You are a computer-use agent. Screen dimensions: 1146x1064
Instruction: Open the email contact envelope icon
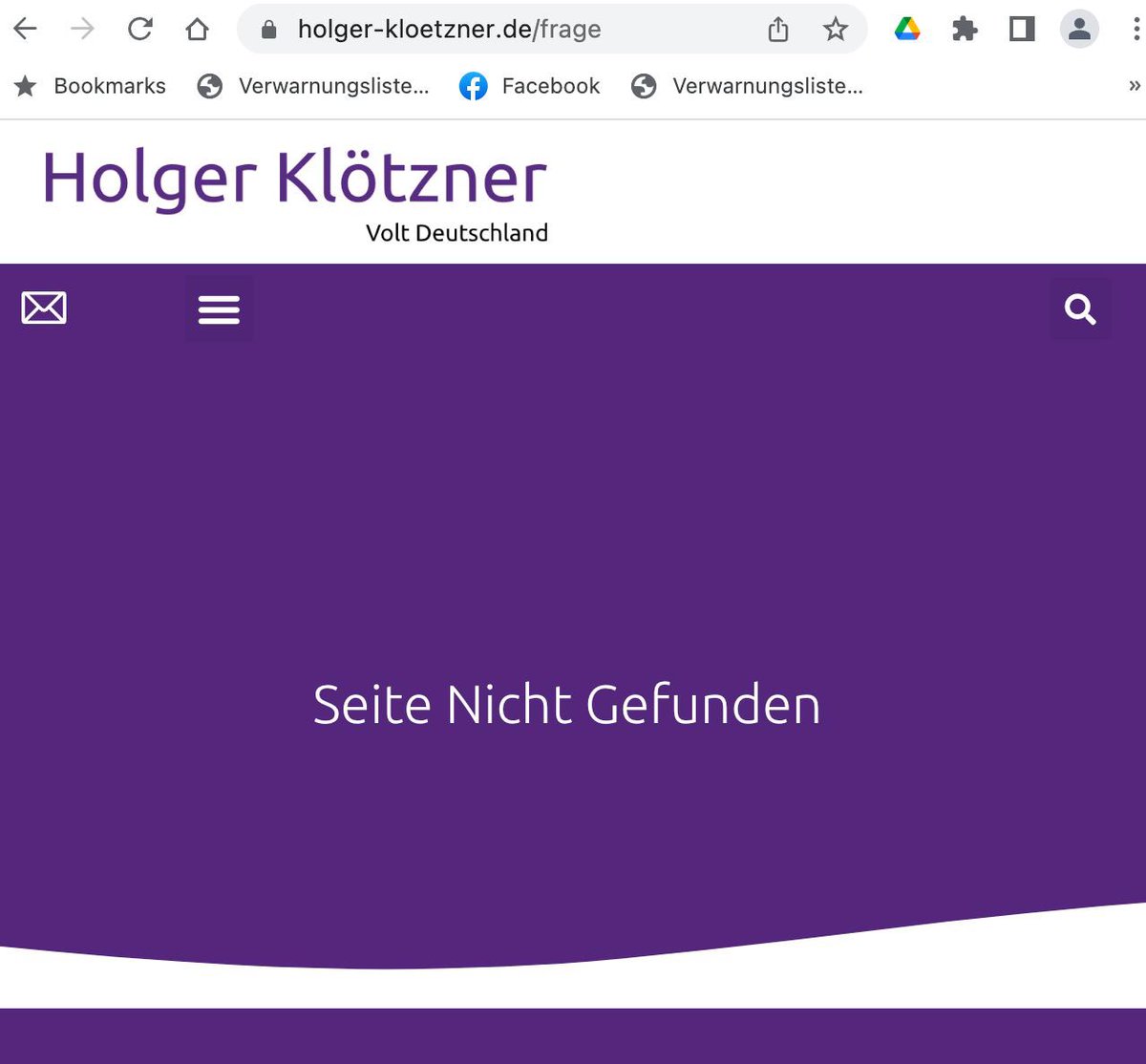pos(44,308)
